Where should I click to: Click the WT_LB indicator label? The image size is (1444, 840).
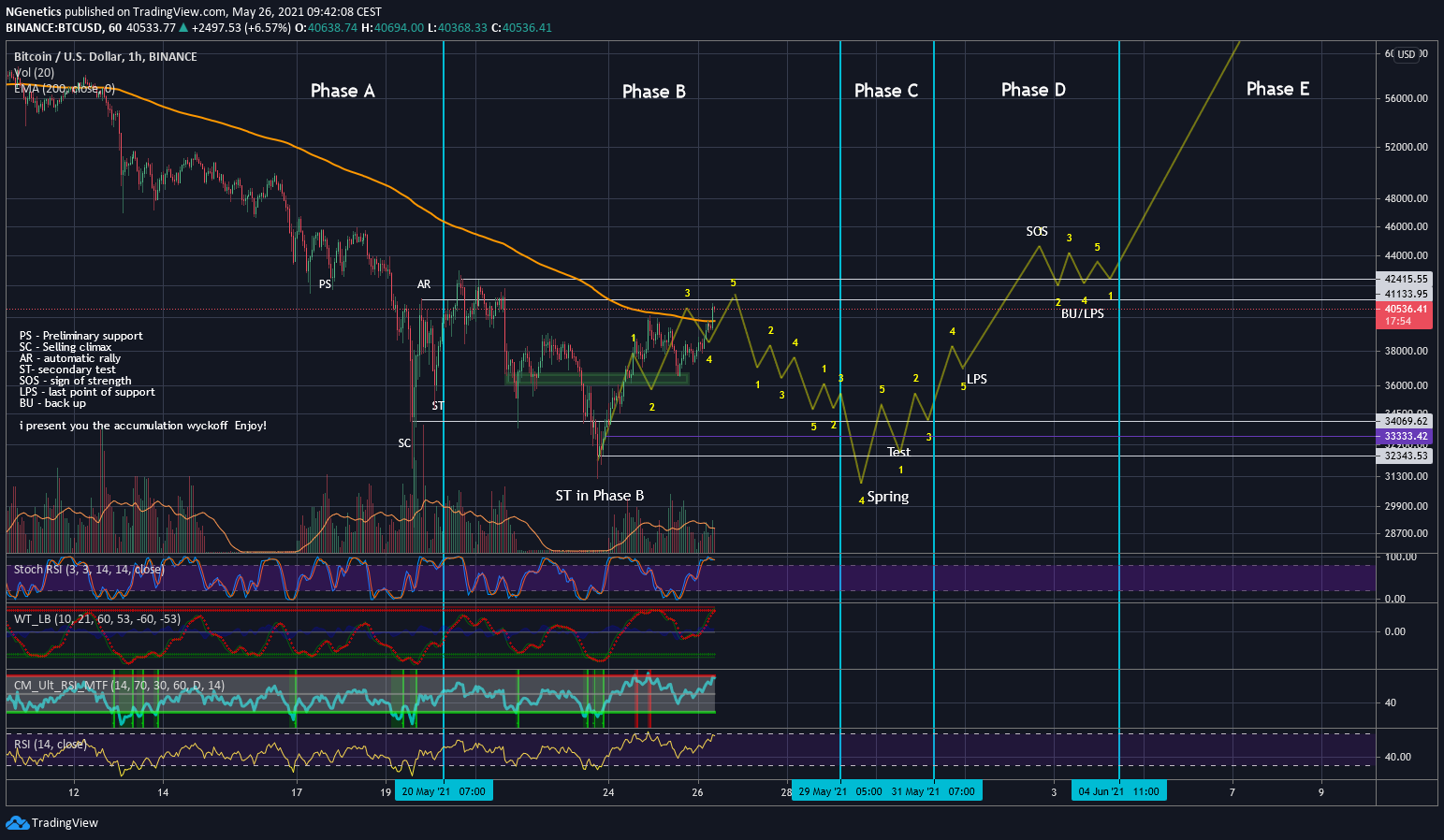(97, 619)
